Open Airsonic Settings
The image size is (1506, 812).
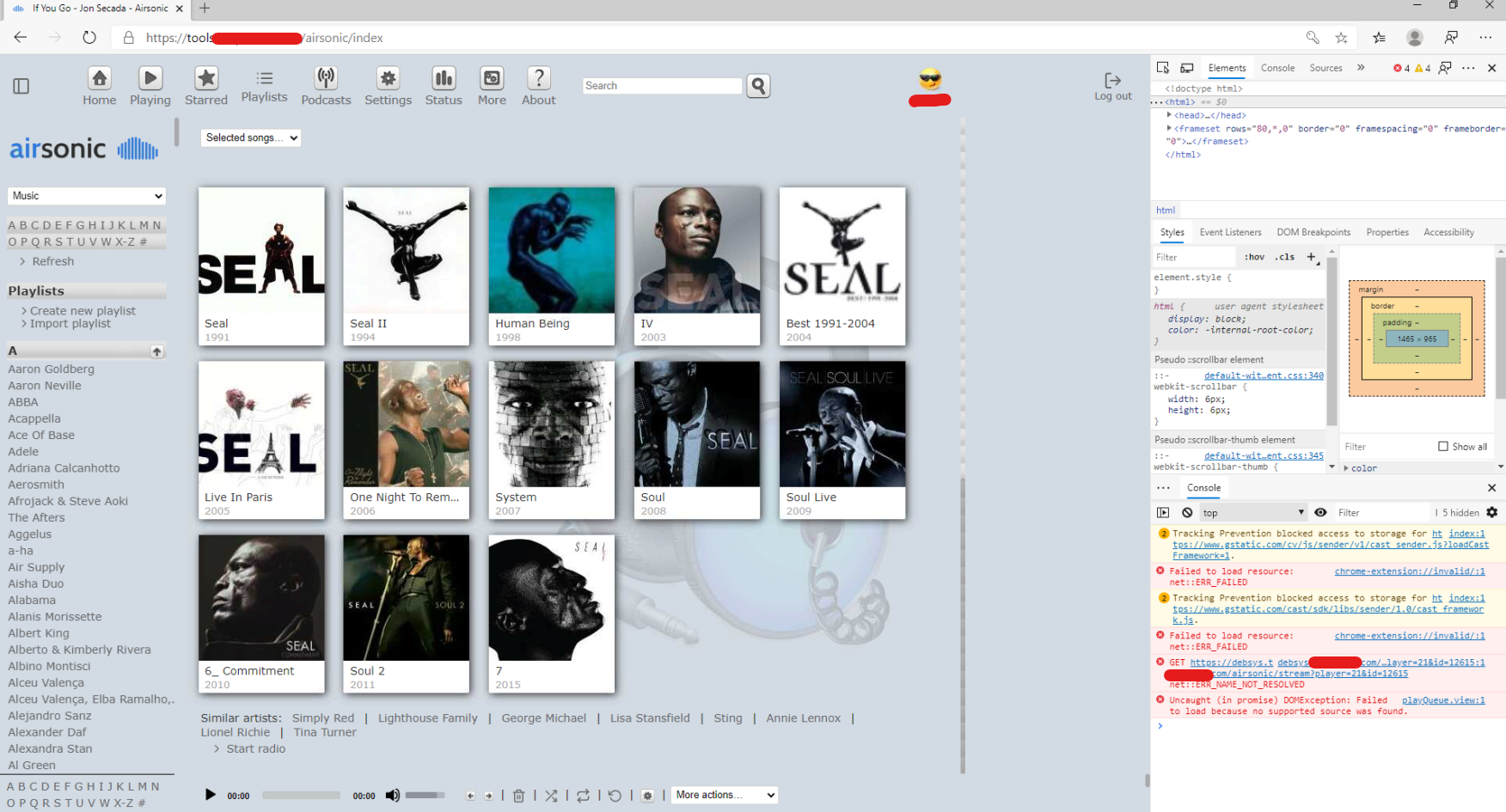[x=389, y=86]
